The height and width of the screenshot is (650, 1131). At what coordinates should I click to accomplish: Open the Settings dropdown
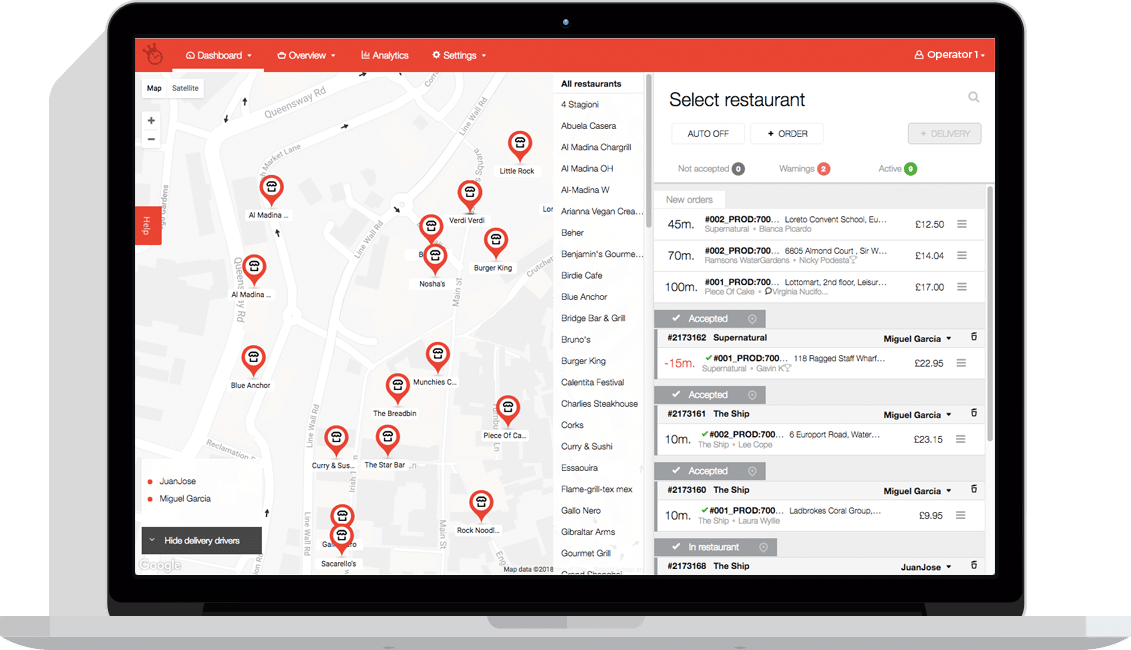tap(459, 56)
